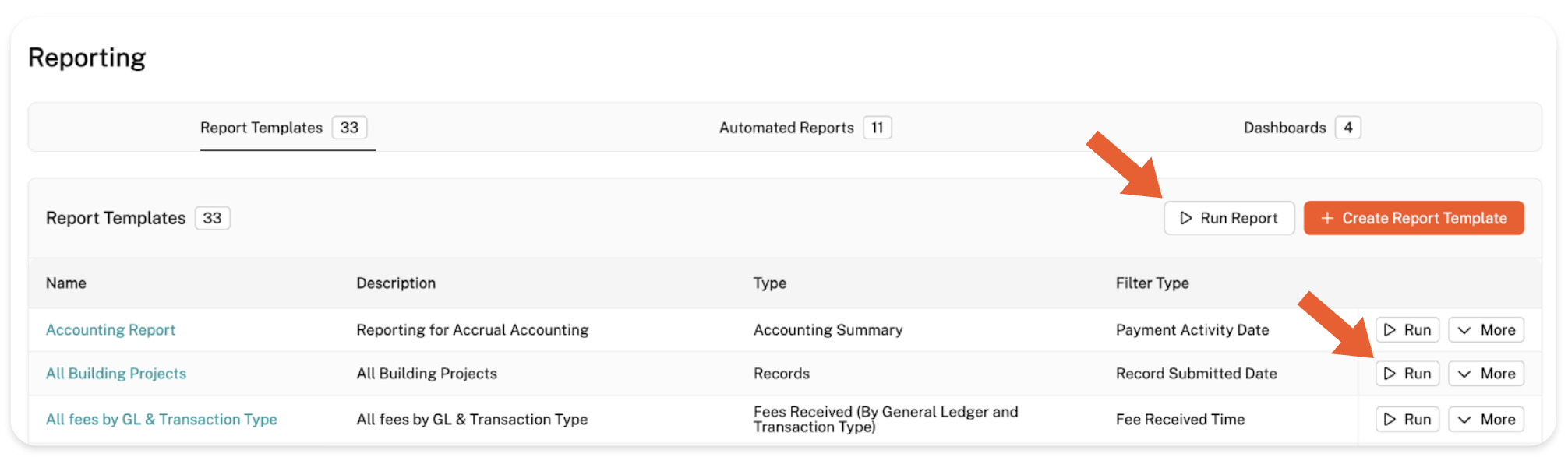Click the plus icon on Create Report Template

click(1327, 218)
